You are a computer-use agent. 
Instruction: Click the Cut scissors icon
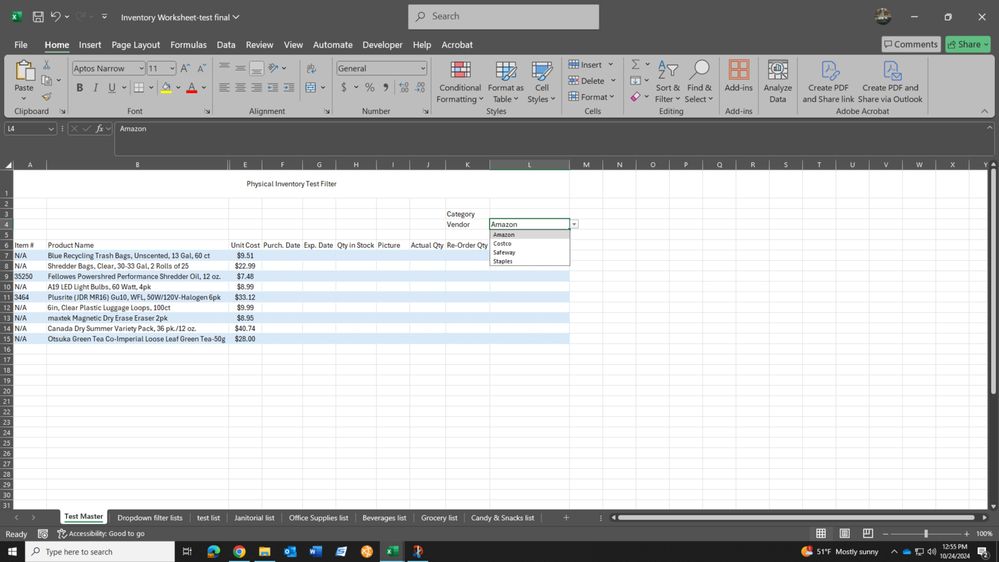47,65
